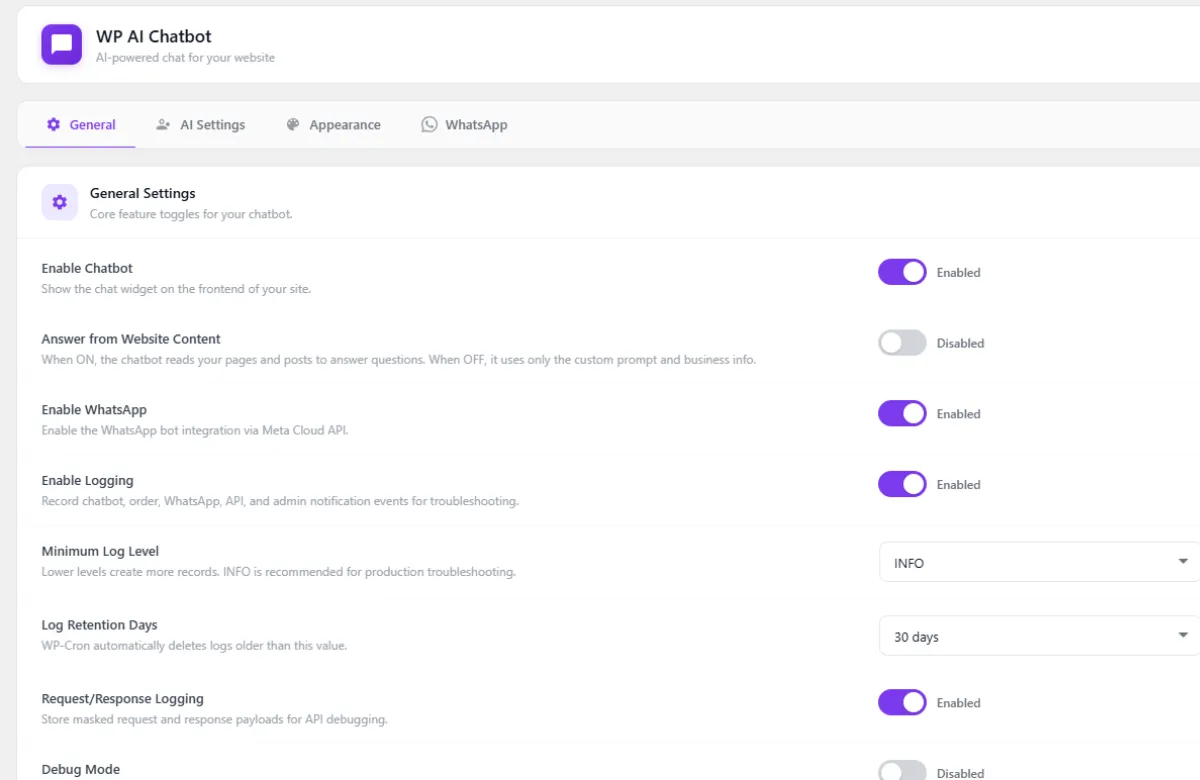Click the 'AI-powered chat for your website' subtitle
This screenshot has width=1200, height=780.
click(x=185, y=58)
